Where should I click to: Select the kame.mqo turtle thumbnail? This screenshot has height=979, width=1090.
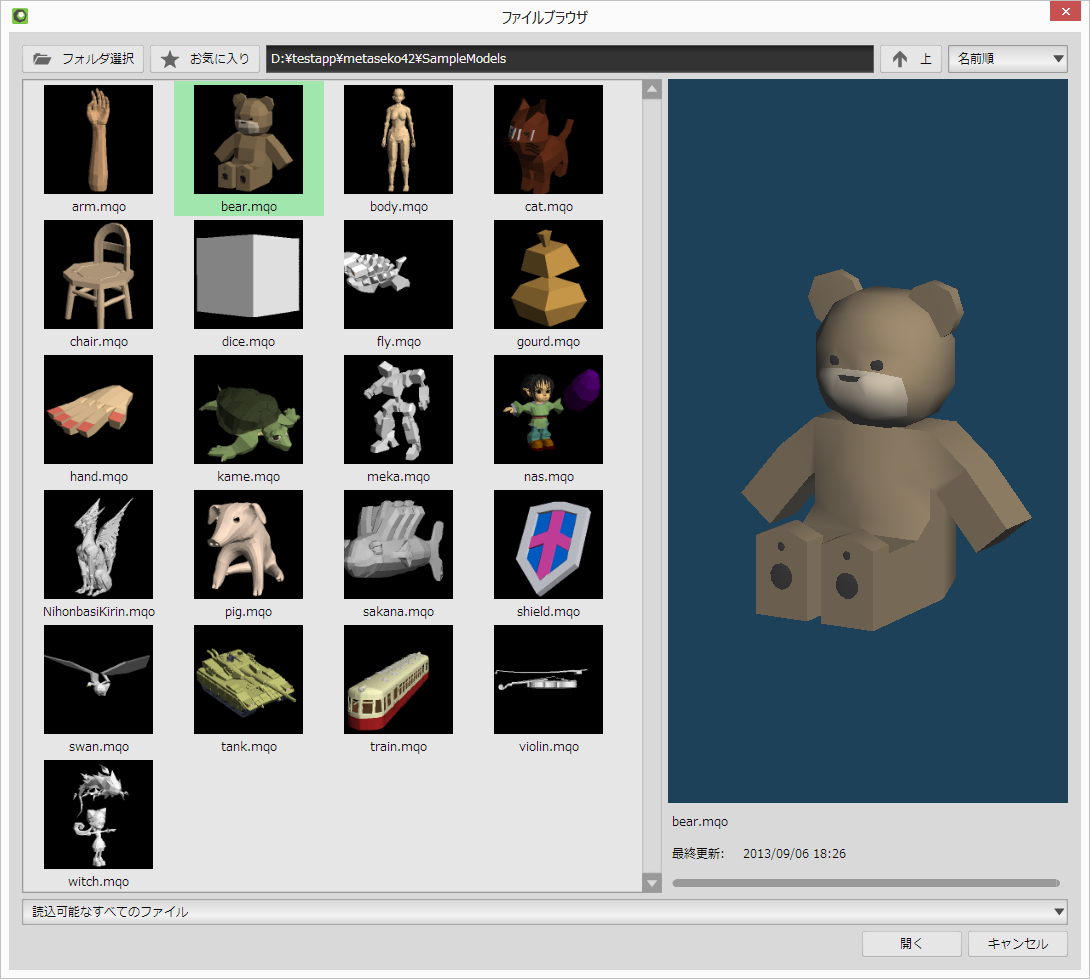(x=249, y=410)
